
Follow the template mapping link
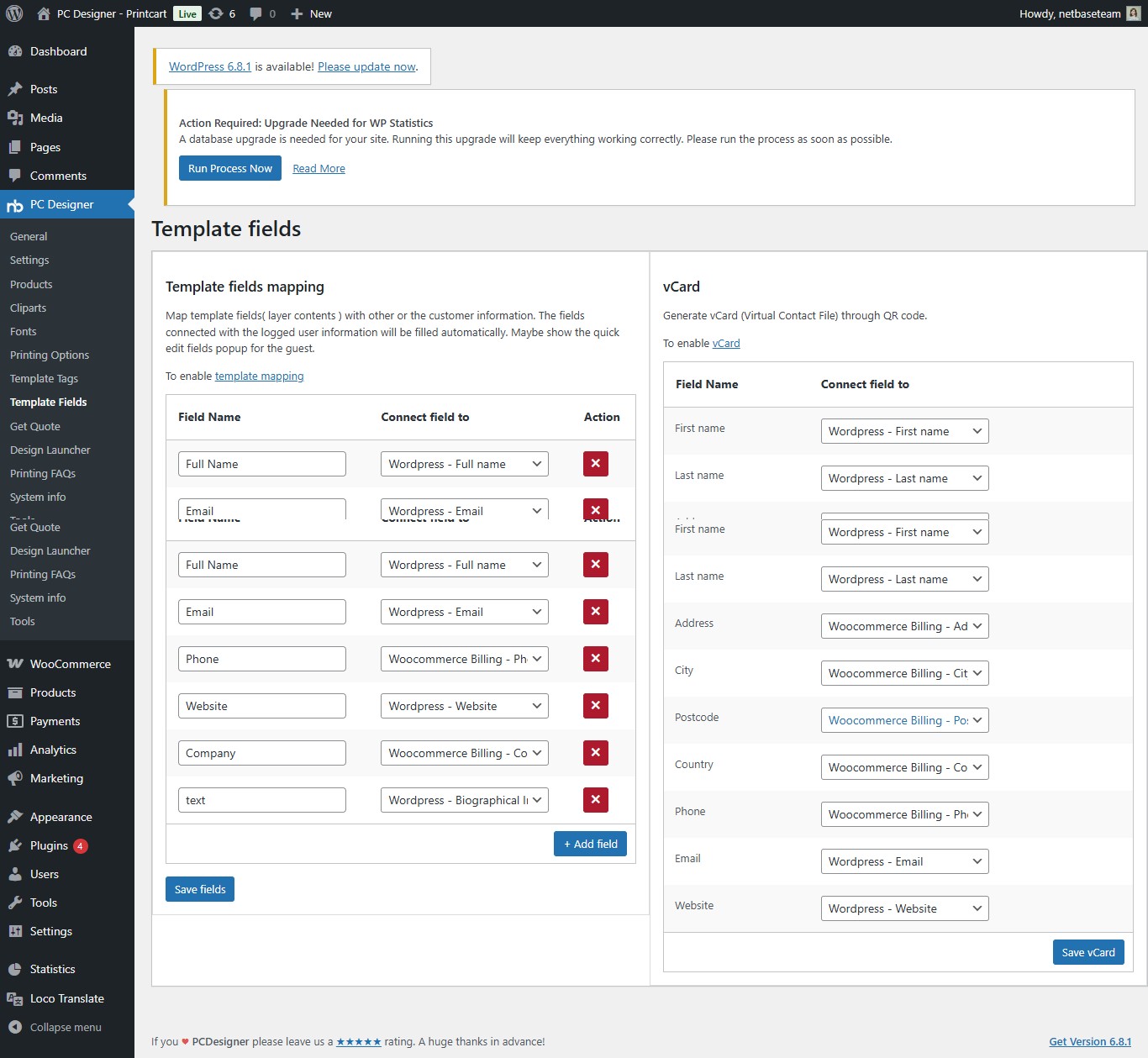(x=259, y=376)
